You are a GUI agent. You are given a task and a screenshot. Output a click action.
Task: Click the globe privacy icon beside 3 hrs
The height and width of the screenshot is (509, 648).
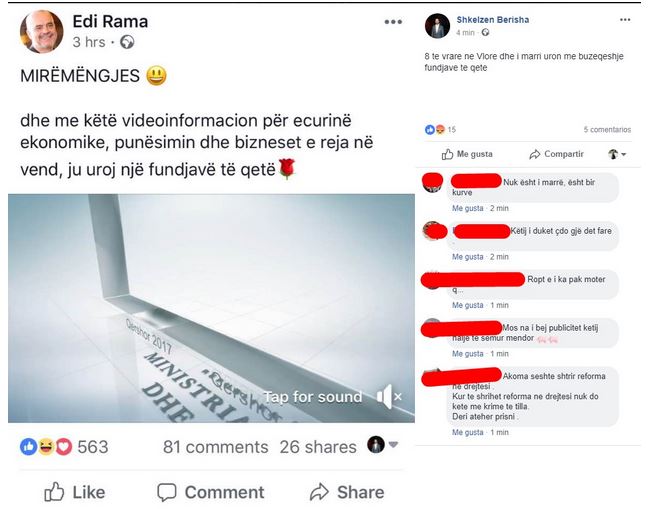pos(127,42)
